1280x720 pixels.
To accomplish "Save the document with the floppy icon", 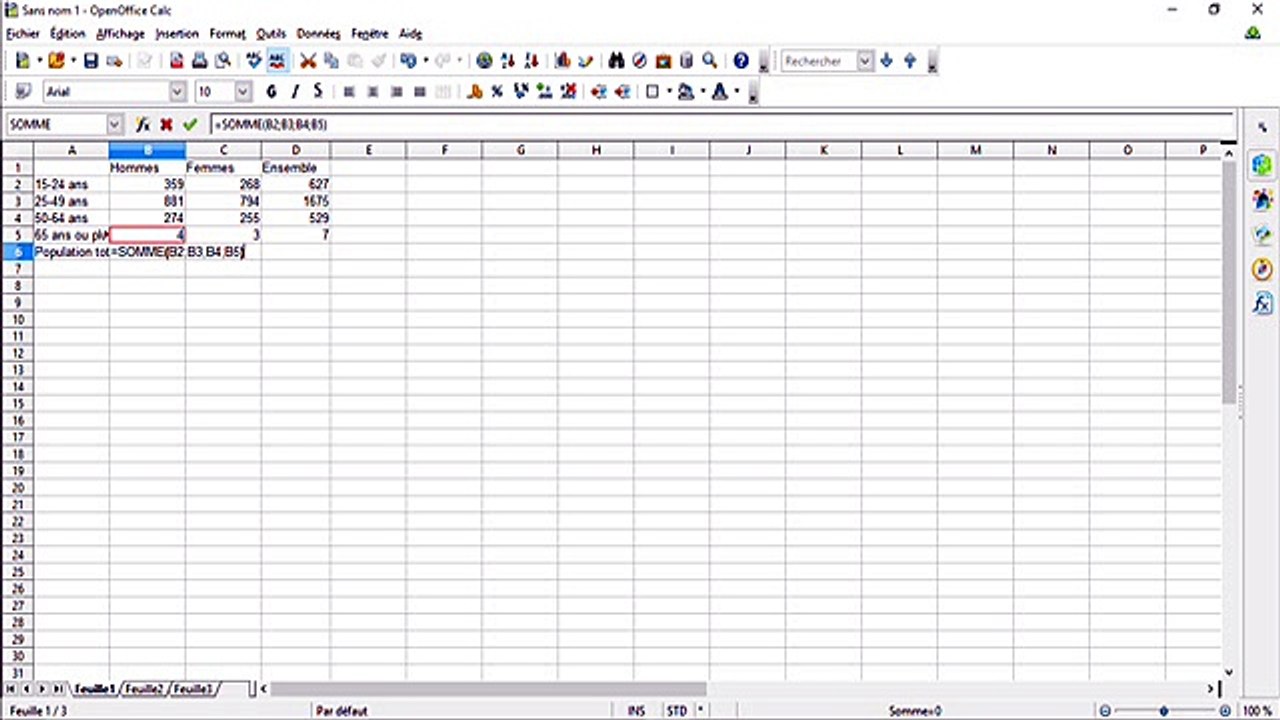I will click(91, 61).
